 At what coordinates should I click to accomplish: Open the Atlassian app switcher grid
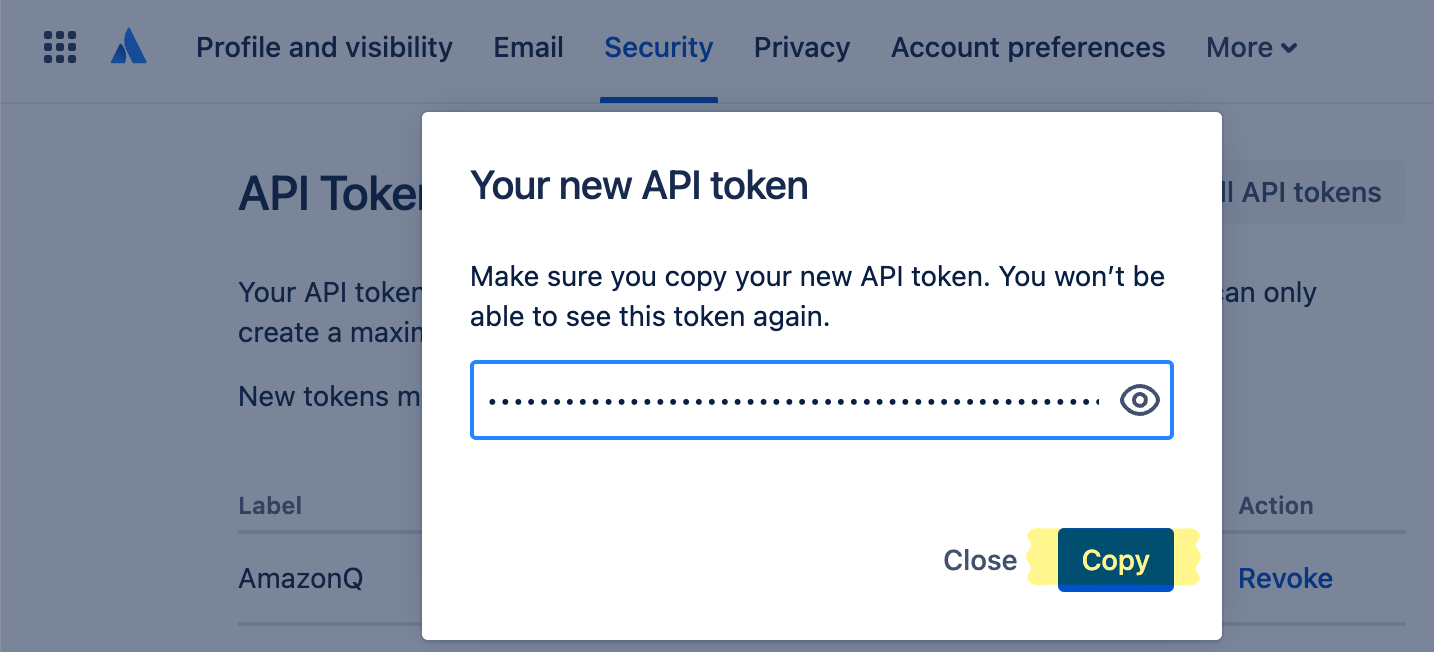60,47
